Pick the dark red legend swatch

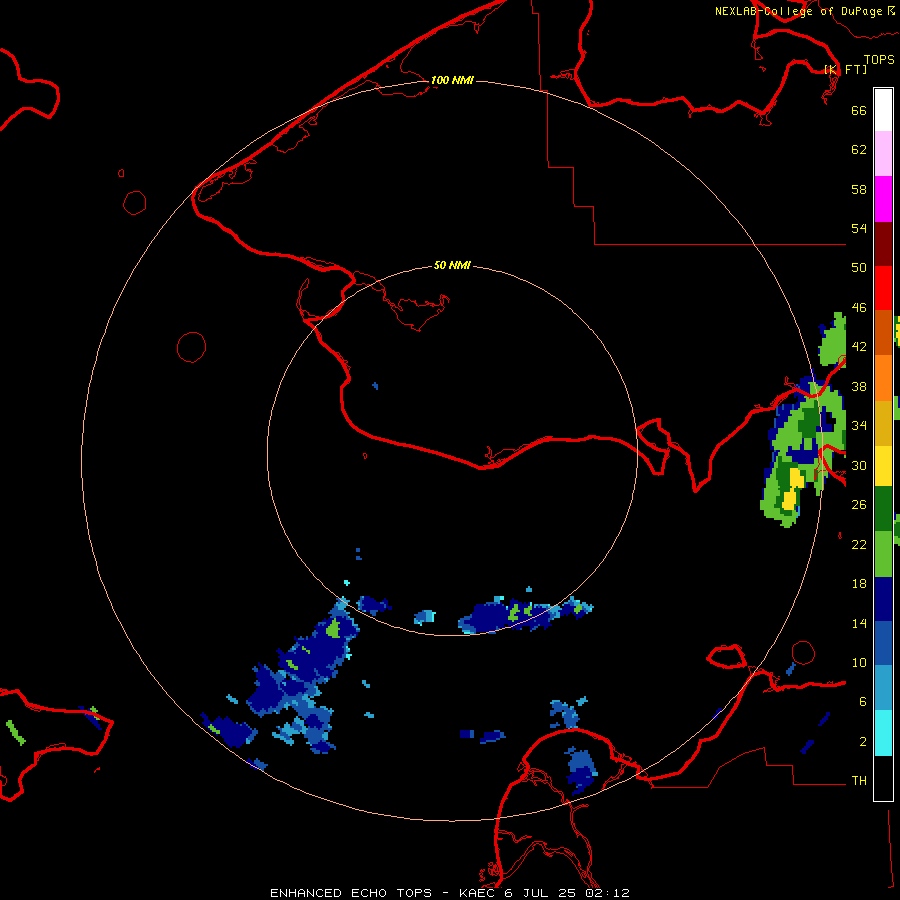click(883, 244)
